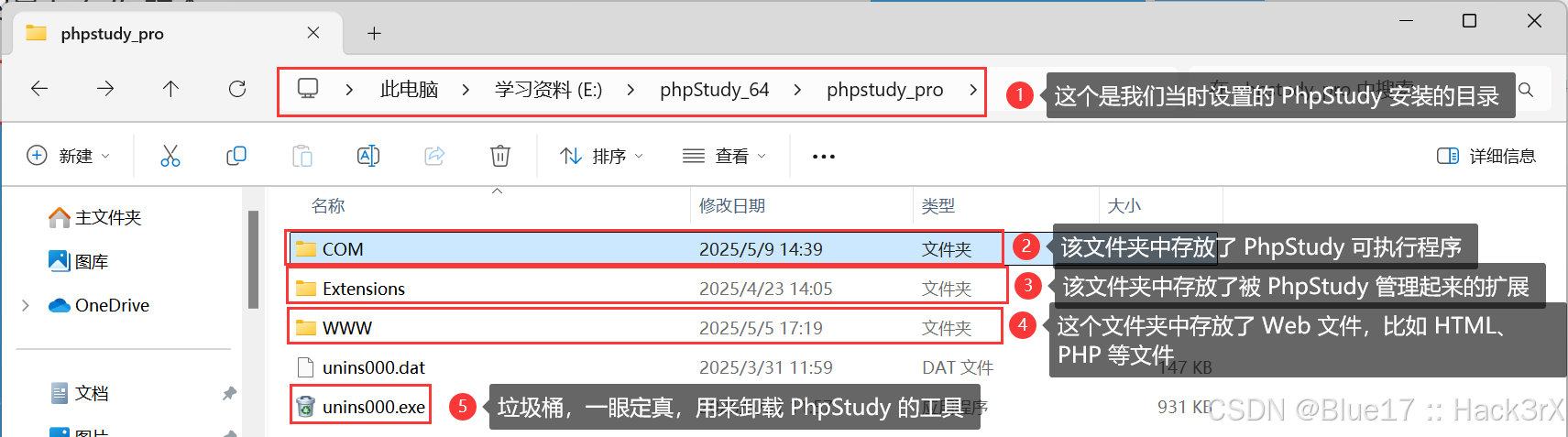Select unins000.dat file name
Image resolution: width=1568 pixels, height=437 pixels.
(x=374, y=367)
